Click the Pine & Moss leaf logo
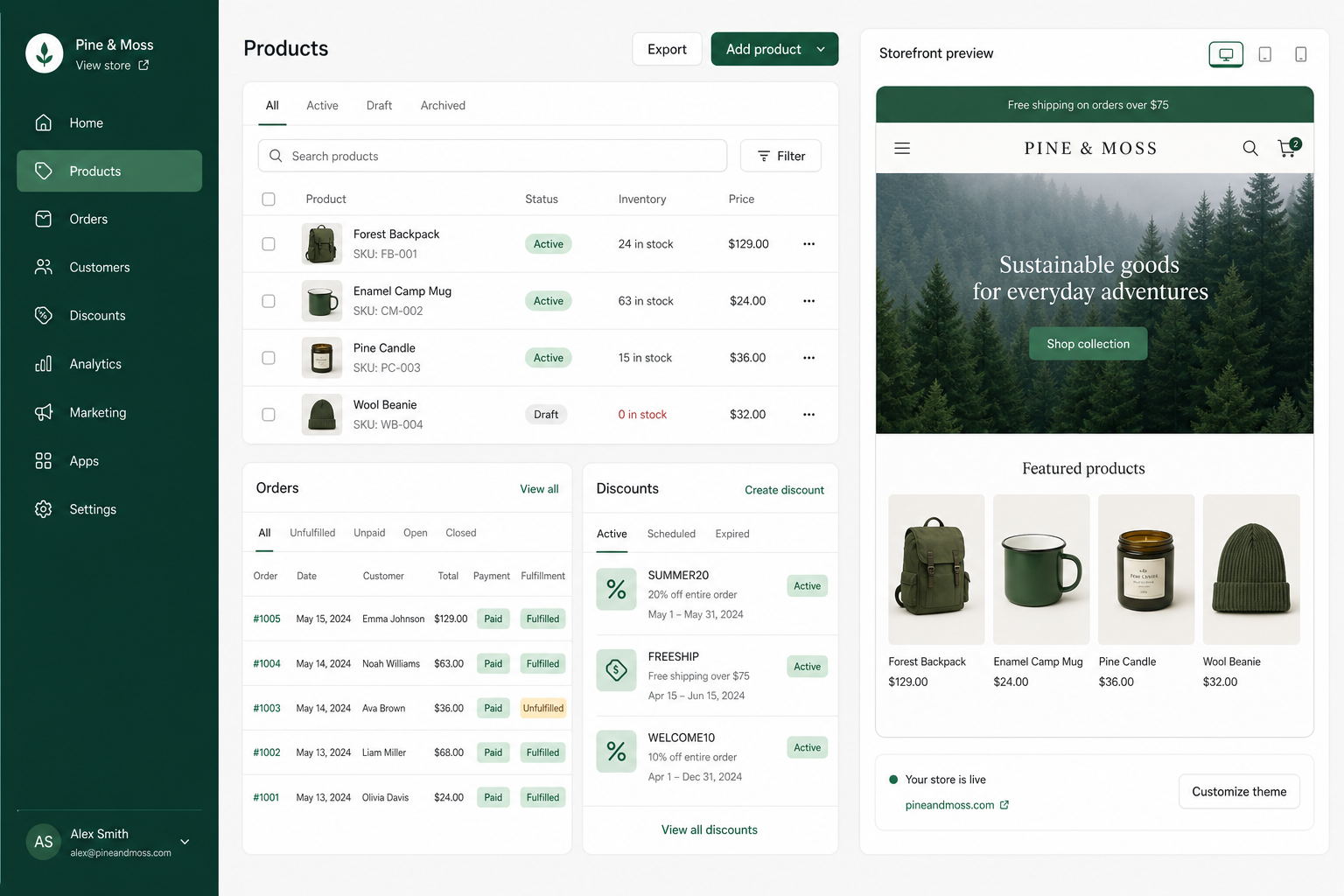This screenshot has height=896, width=1344. [x=44, y=53]
